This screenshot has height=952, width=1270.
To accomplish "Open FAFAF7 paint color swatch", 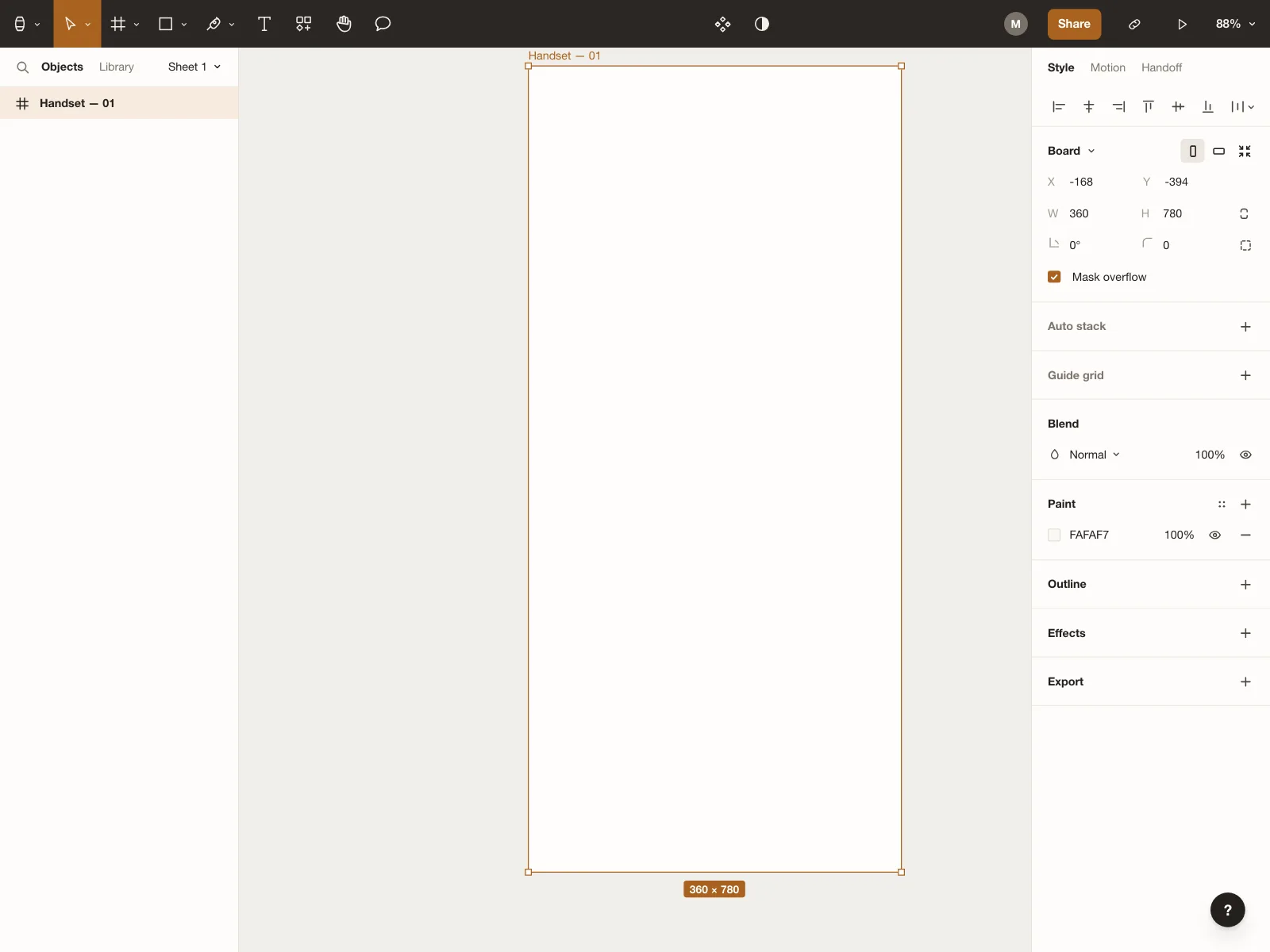I will 1054,535.
